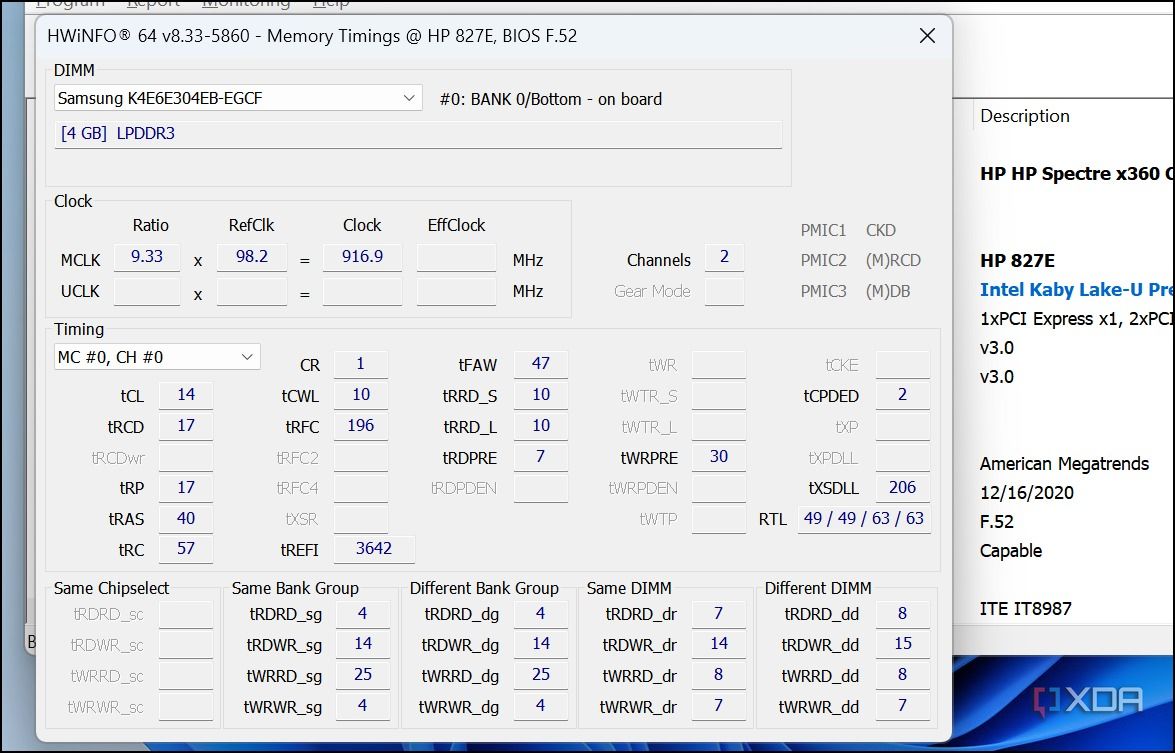Click the tRDPRE value 7
The width and height of the screenshot is (1175, 753).
click(x=540, y=457)
